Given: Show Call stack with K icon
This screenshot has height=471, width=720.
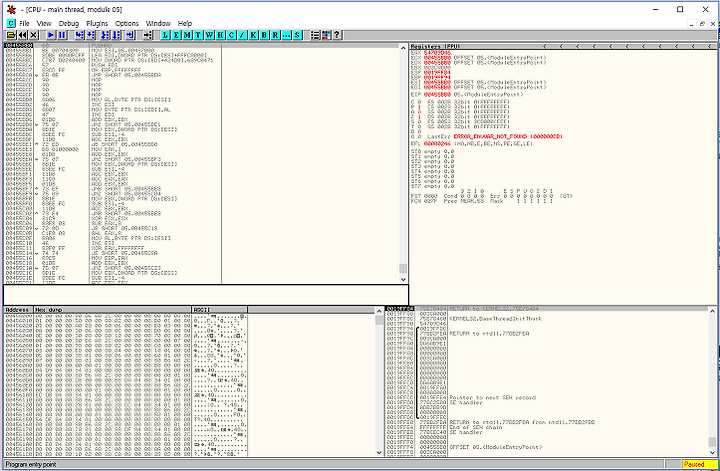Looking at the screenshot, I should [x=253, y=35].
